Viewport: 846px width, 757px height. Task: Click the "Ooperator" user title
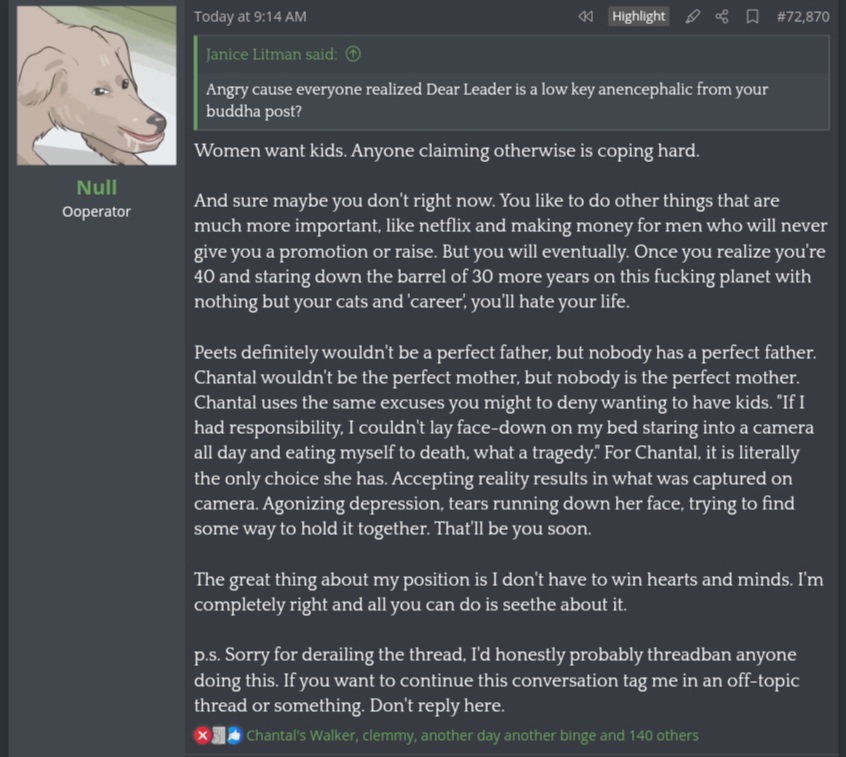(x=97, y=211)
